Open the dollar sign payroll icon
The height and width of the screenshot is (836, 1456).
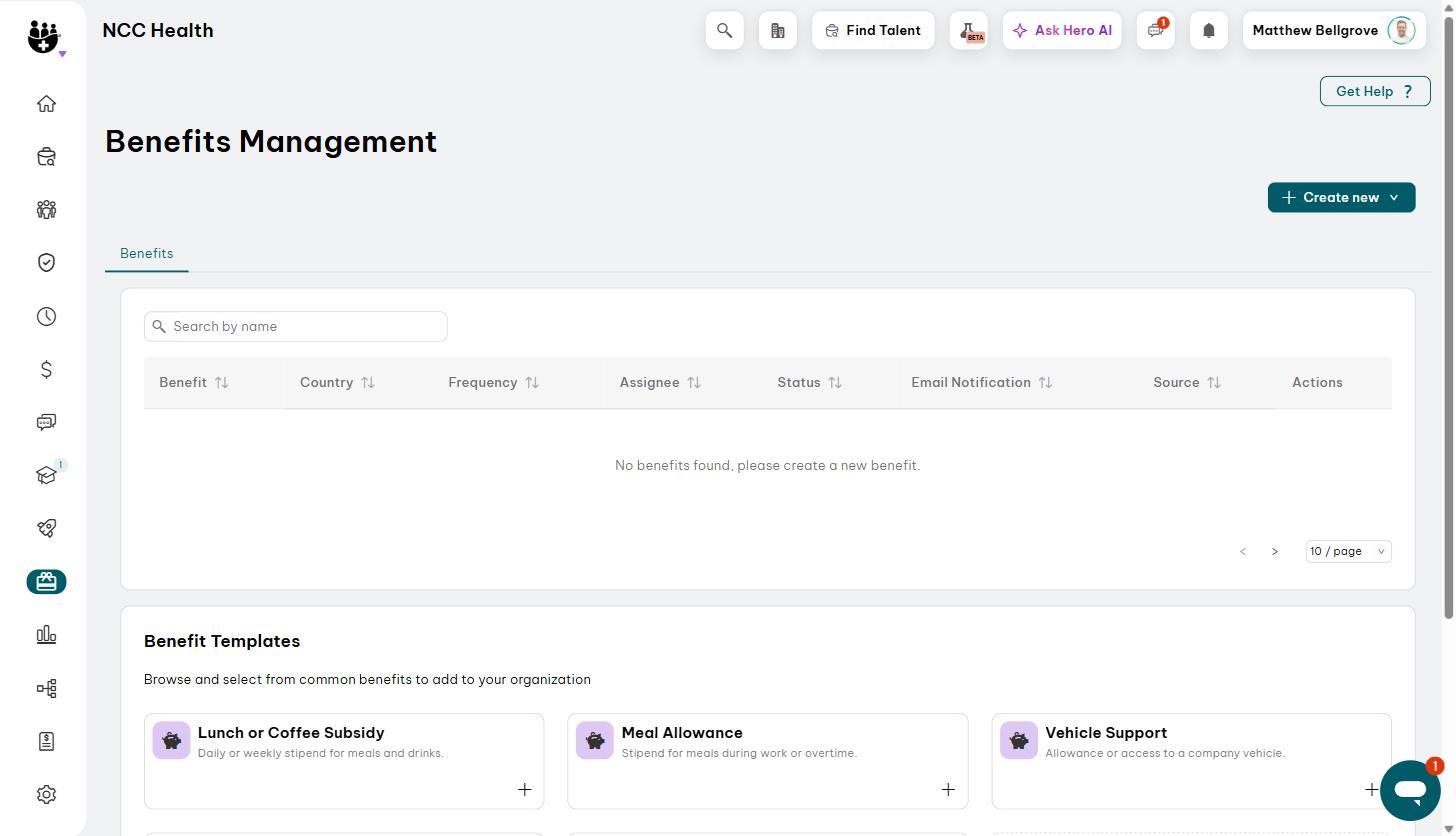(46, 370)
